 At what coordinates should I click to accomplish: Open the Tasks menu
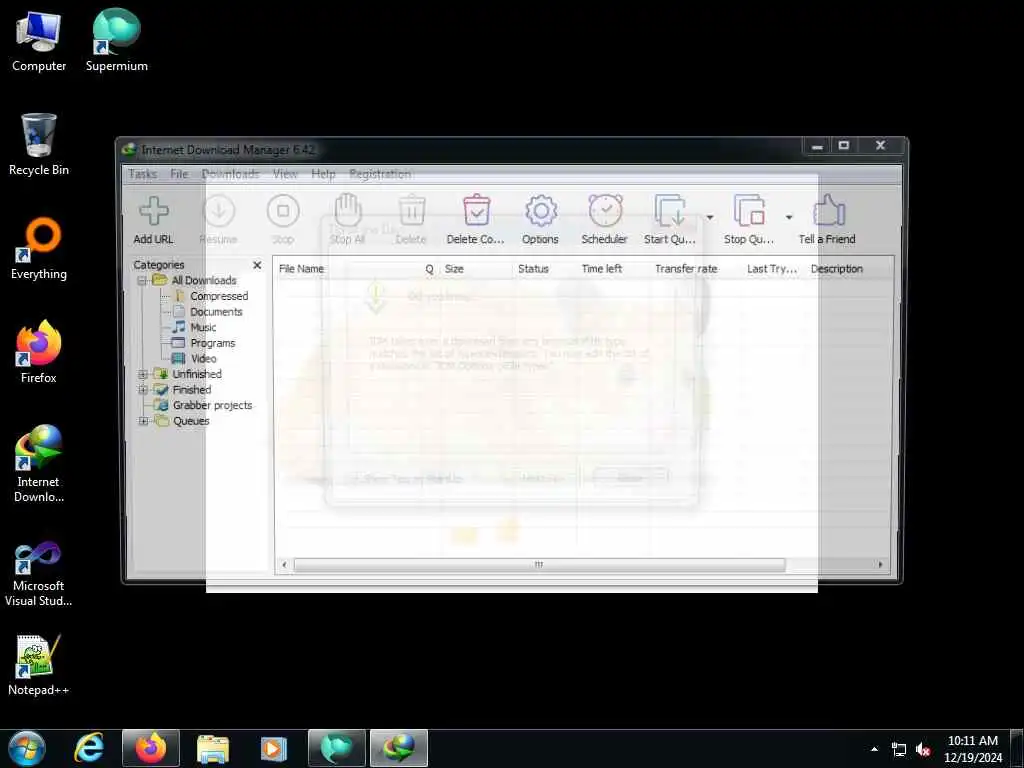(142, 174)
